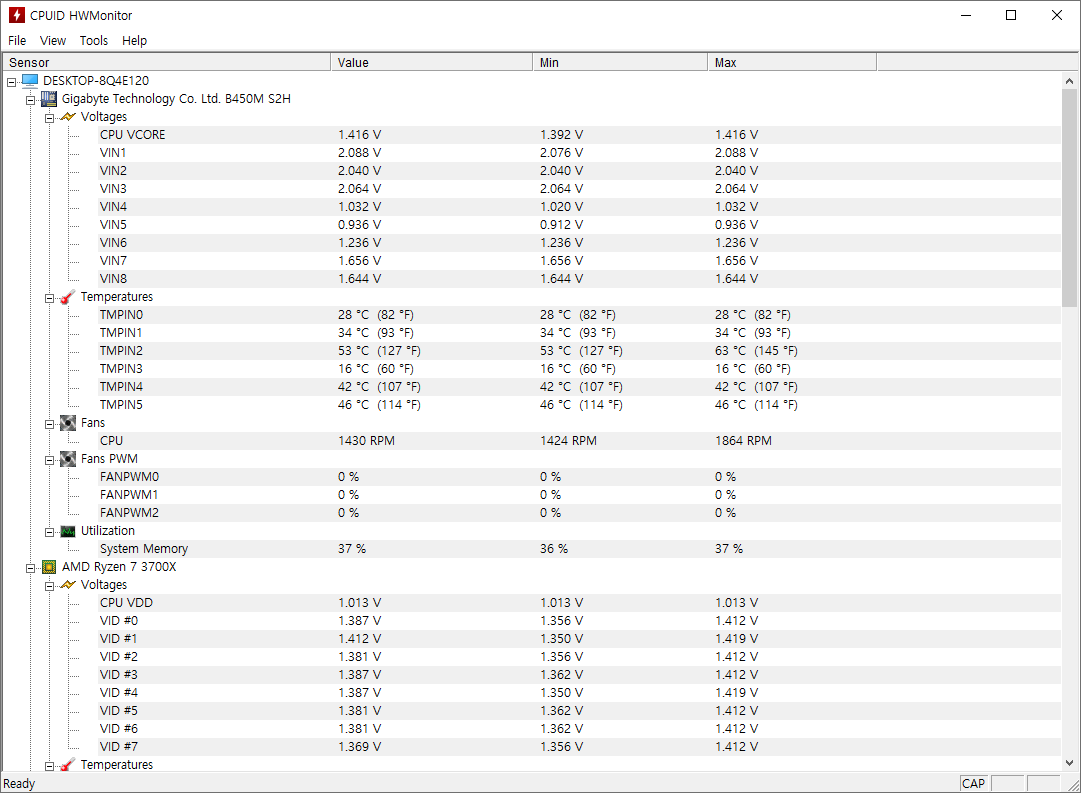Click the 36 % min System Memory value
Viewport: 1081px width, 793px height.
(x=554, y=549)
